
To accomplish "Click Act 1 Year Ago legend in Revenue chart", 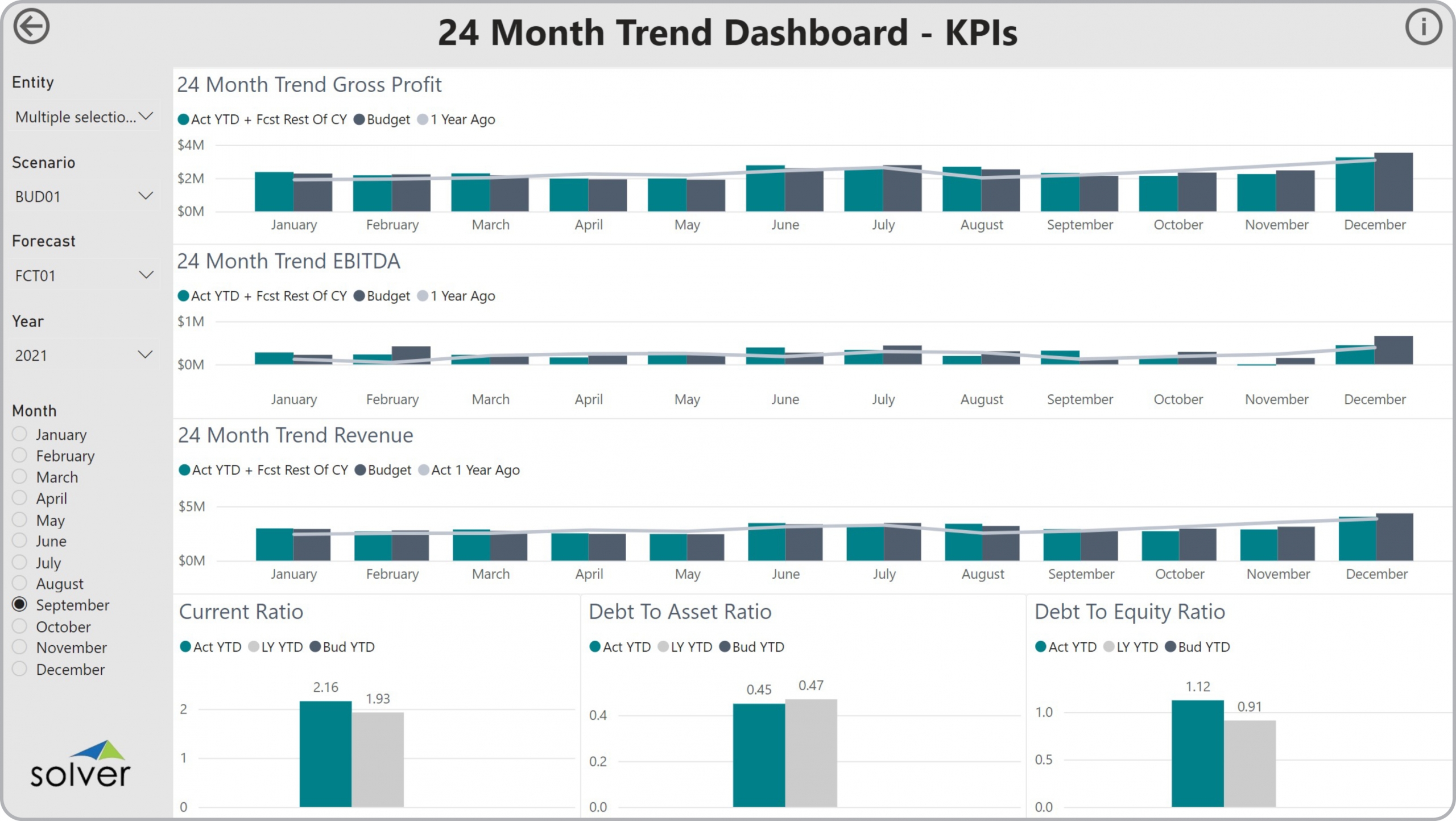I will 475,470.
